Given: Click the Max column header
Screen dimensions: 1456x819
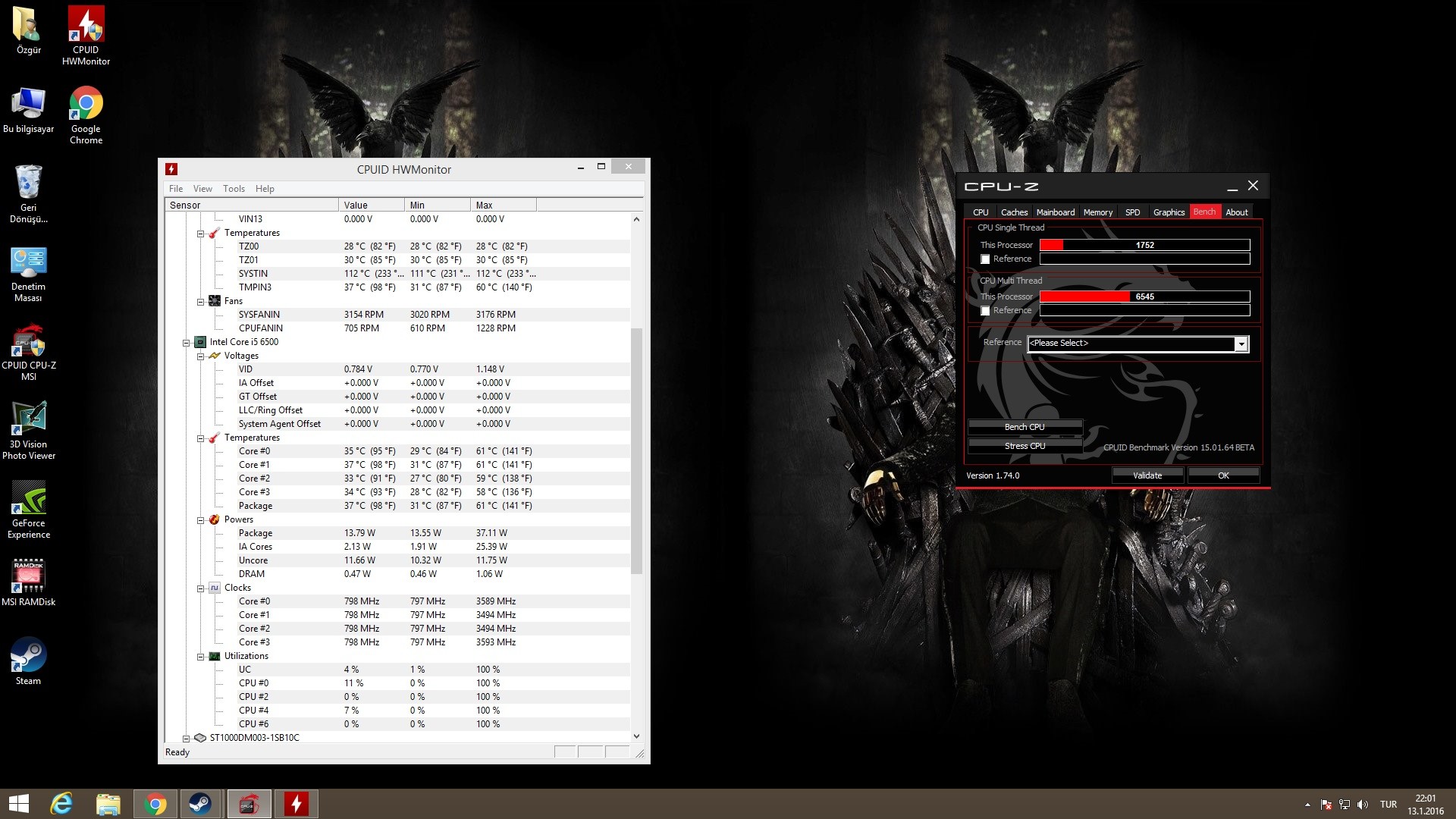Looking at the screenshot, I should pos(504,205).
